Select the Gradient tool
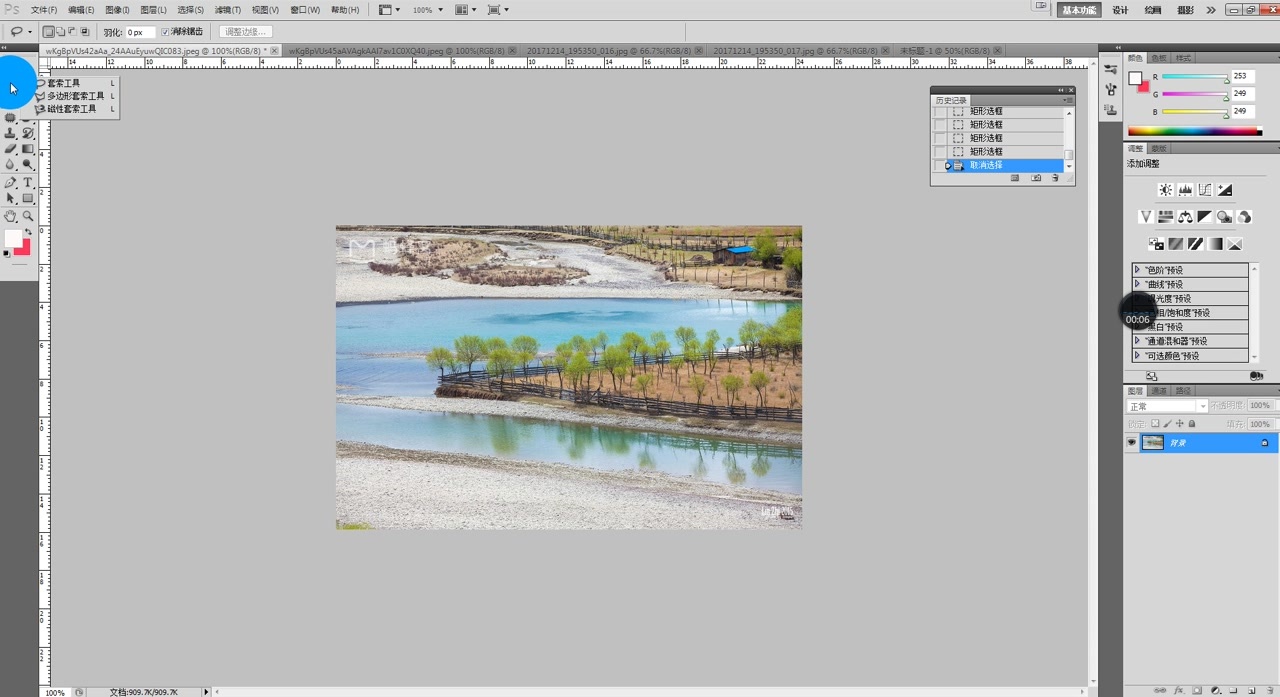Screen dimensions: 1280x697 pos(28,149)
